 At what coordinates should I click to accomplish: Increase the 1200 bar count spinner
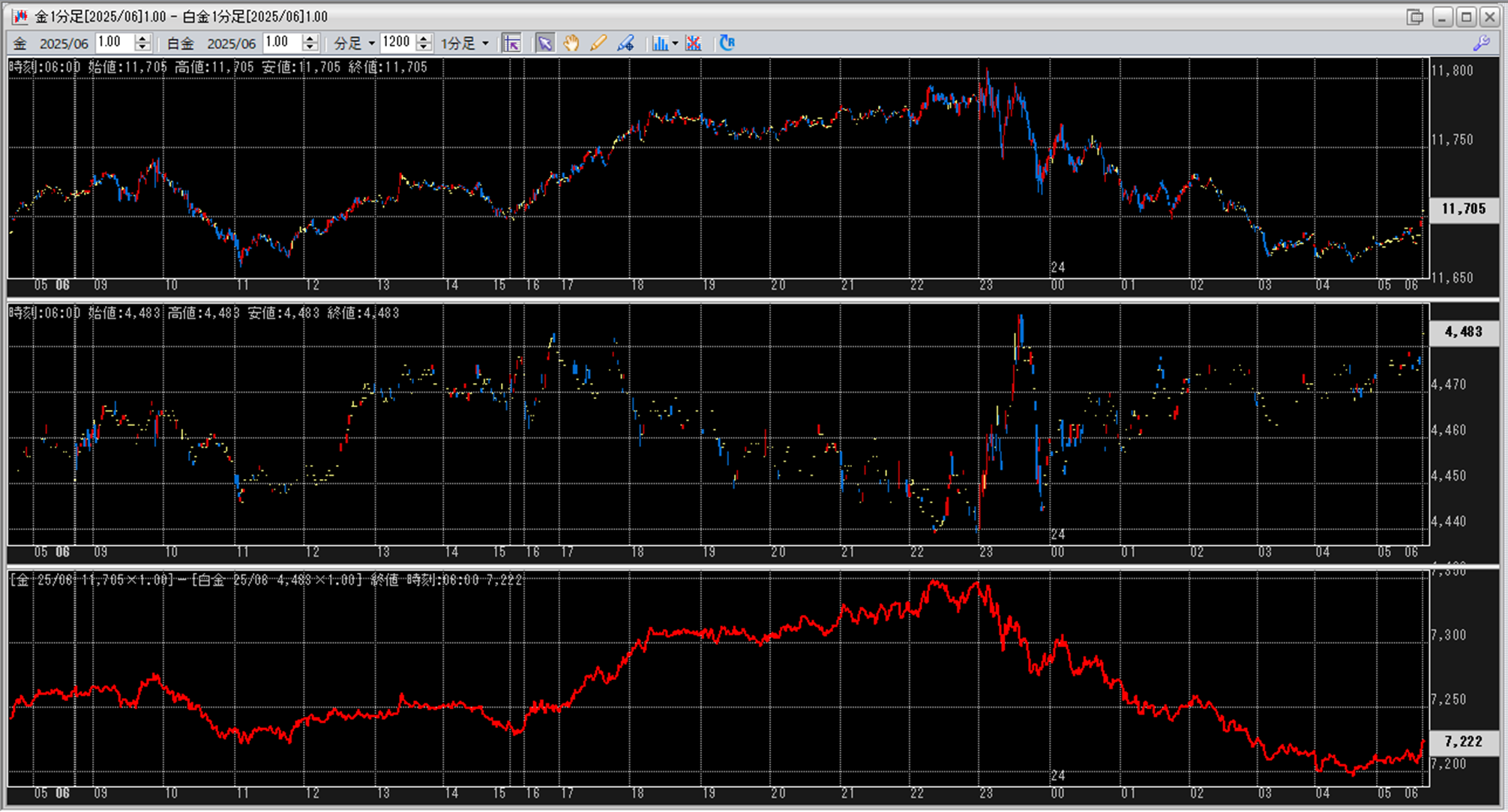click(x=424, y=38)
